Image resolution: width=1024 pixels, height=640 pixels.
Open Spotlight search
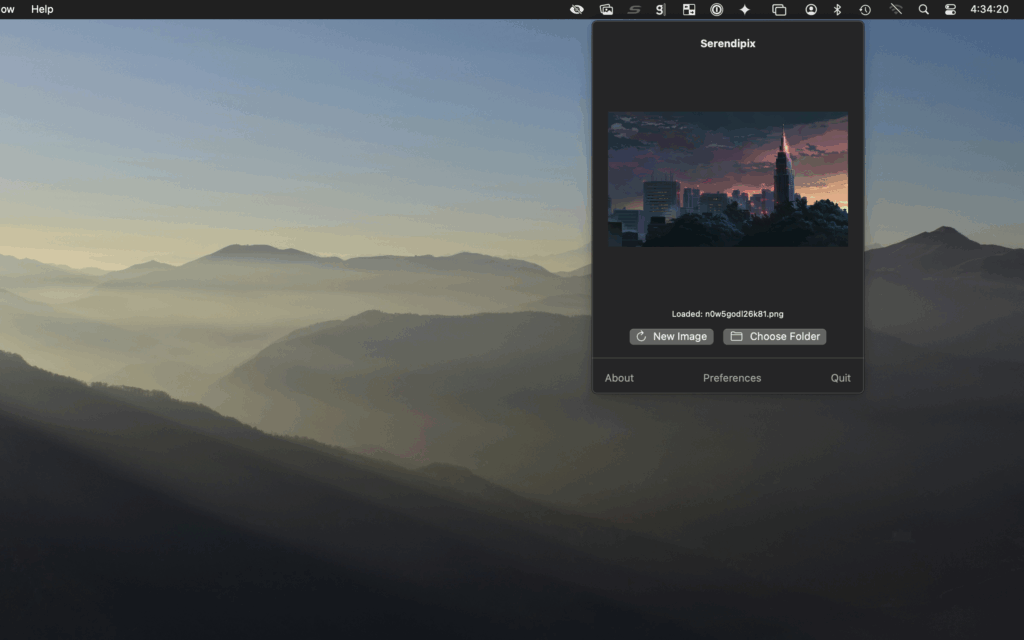tap(923, 9)
